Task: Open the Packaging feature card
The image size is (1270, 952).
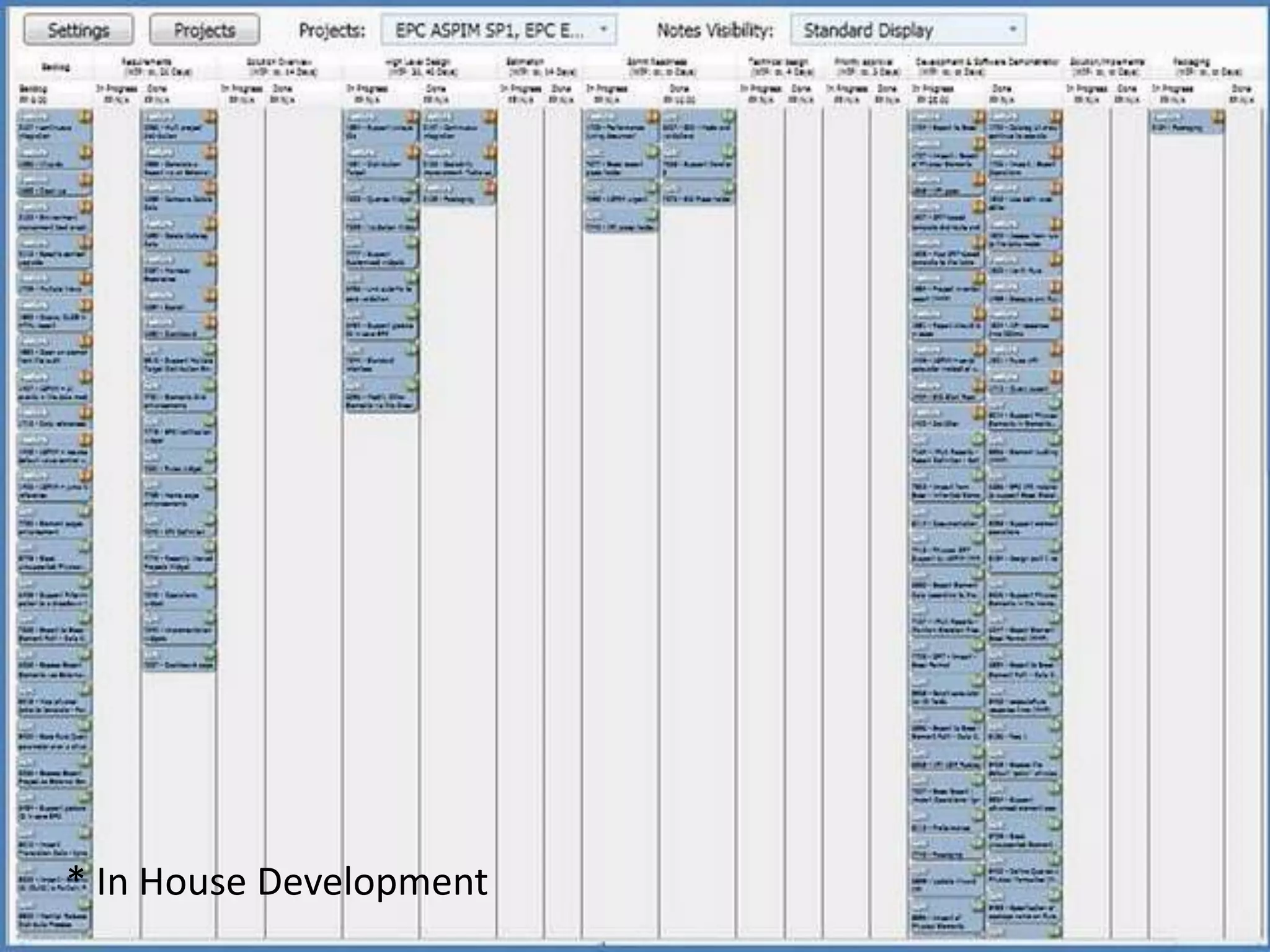Action: tap(1181, 124)
